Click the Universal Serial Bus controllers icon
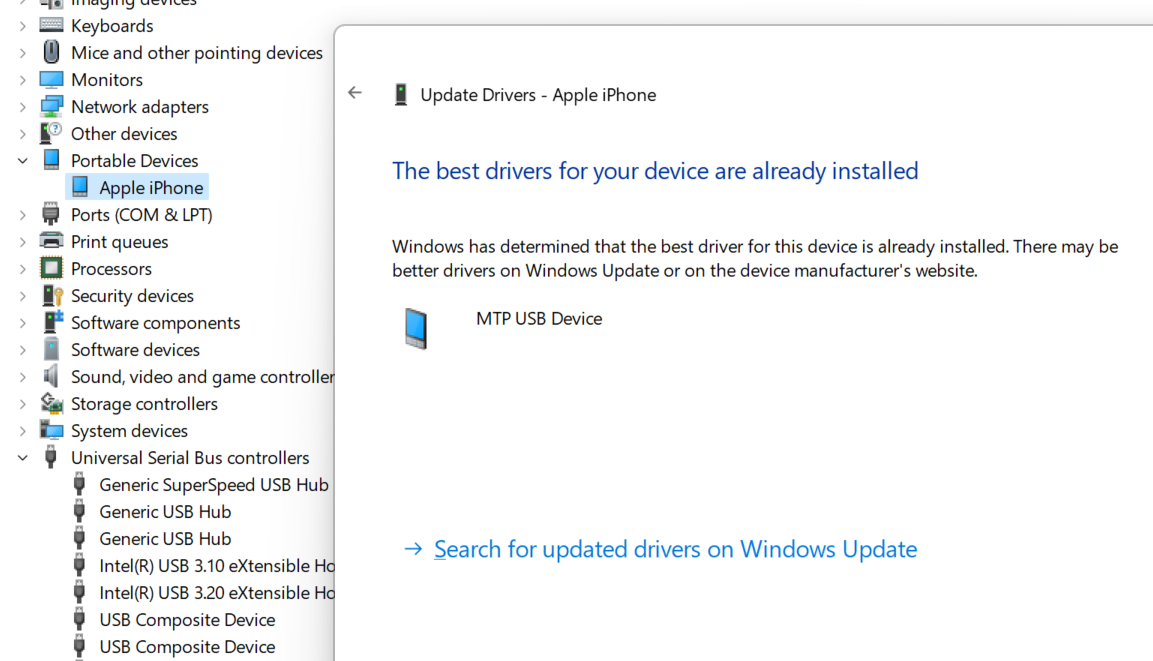 click(x=51, y=457)
